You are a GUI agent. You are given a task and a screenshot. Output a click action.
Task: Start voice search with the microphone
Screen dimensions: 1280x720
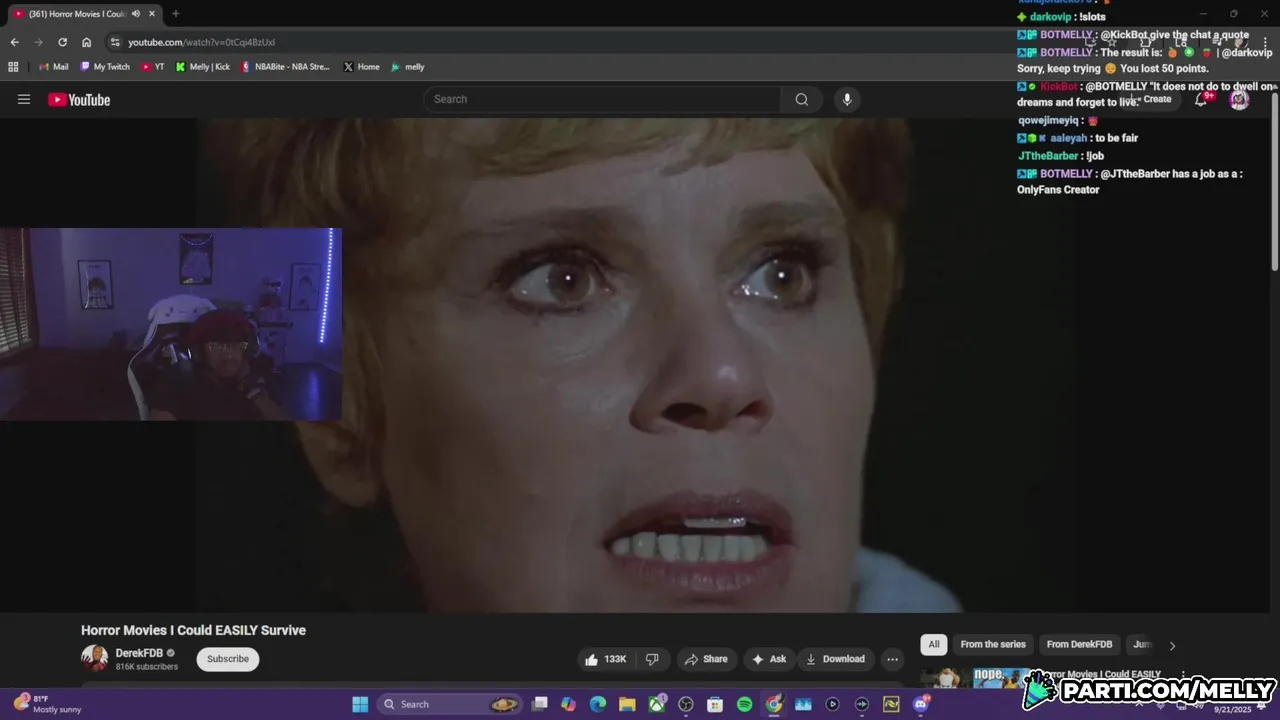(847, 99)
